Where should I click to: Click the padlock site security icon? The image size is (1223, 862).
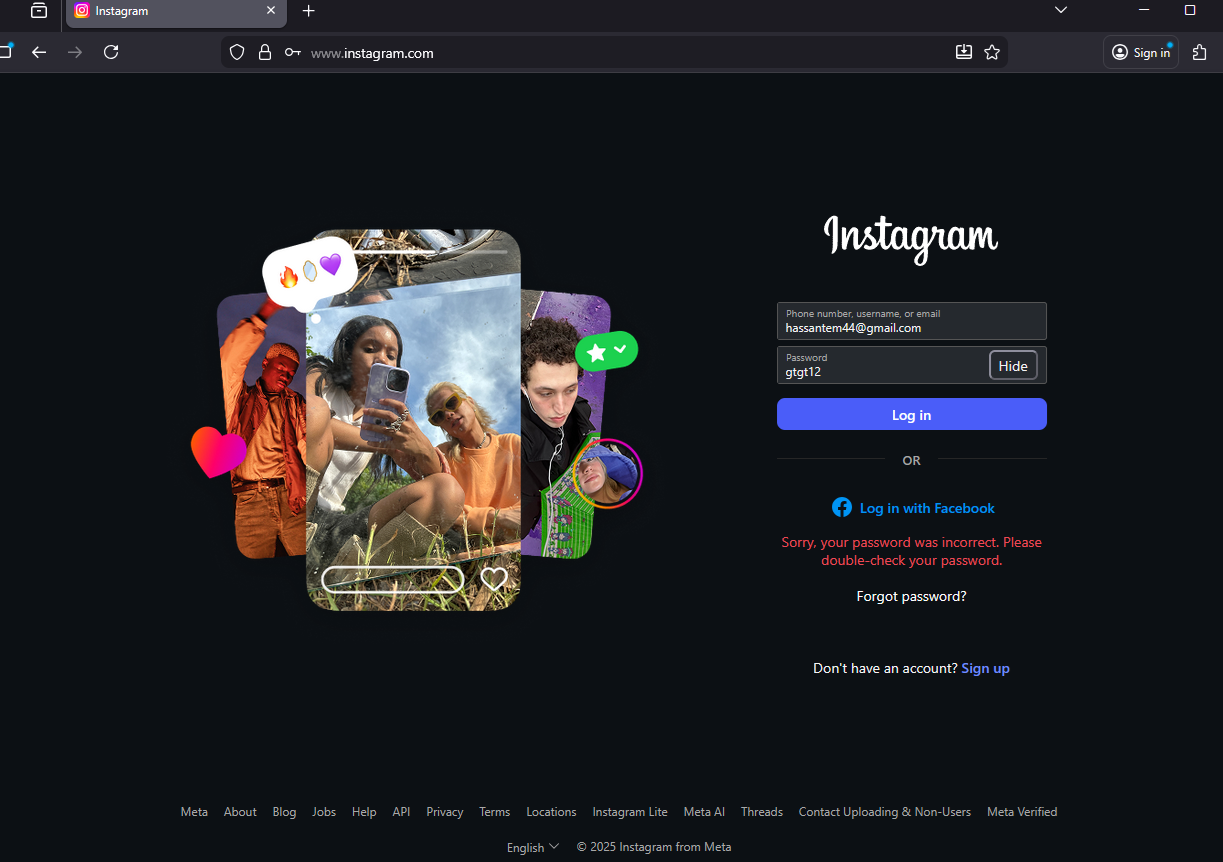[x=265, y=53]
